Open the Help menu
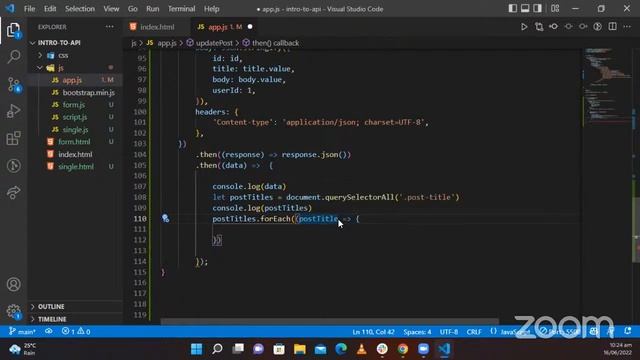 pyautogui.click(x=211, y=9)
